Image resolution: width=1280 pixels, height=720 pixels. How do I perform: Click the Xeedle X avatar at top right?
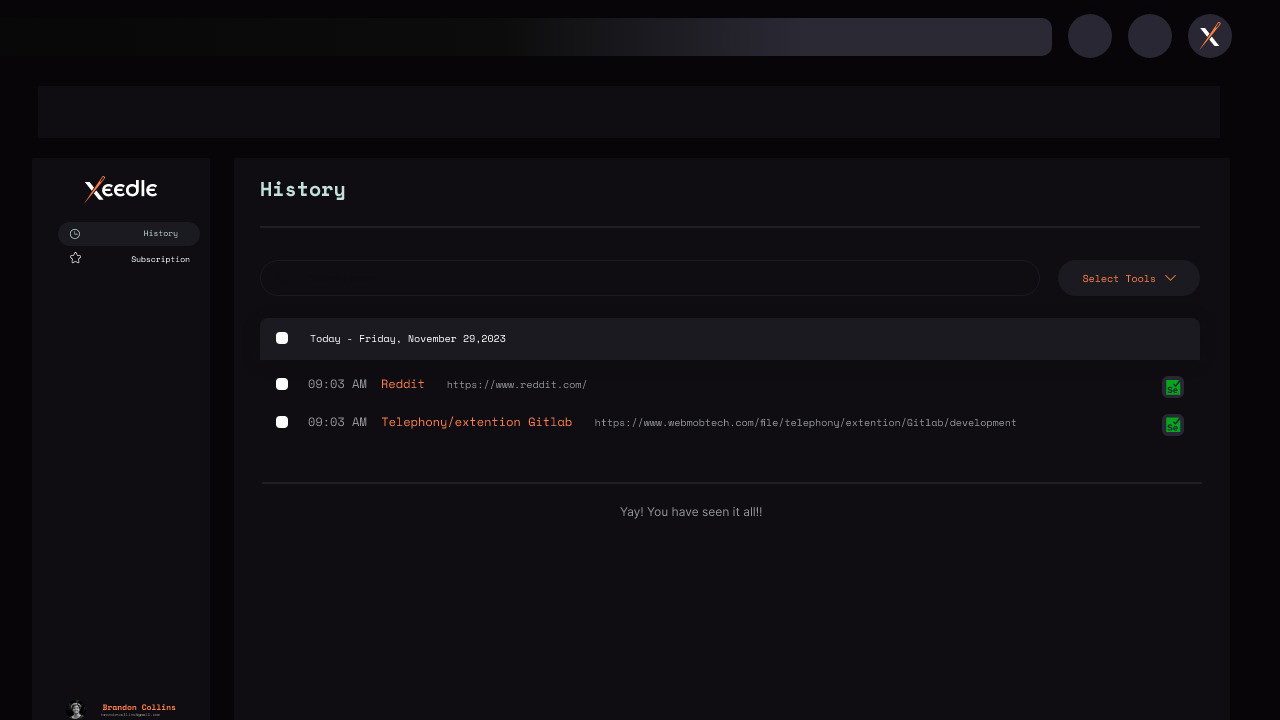point(1210,36)
